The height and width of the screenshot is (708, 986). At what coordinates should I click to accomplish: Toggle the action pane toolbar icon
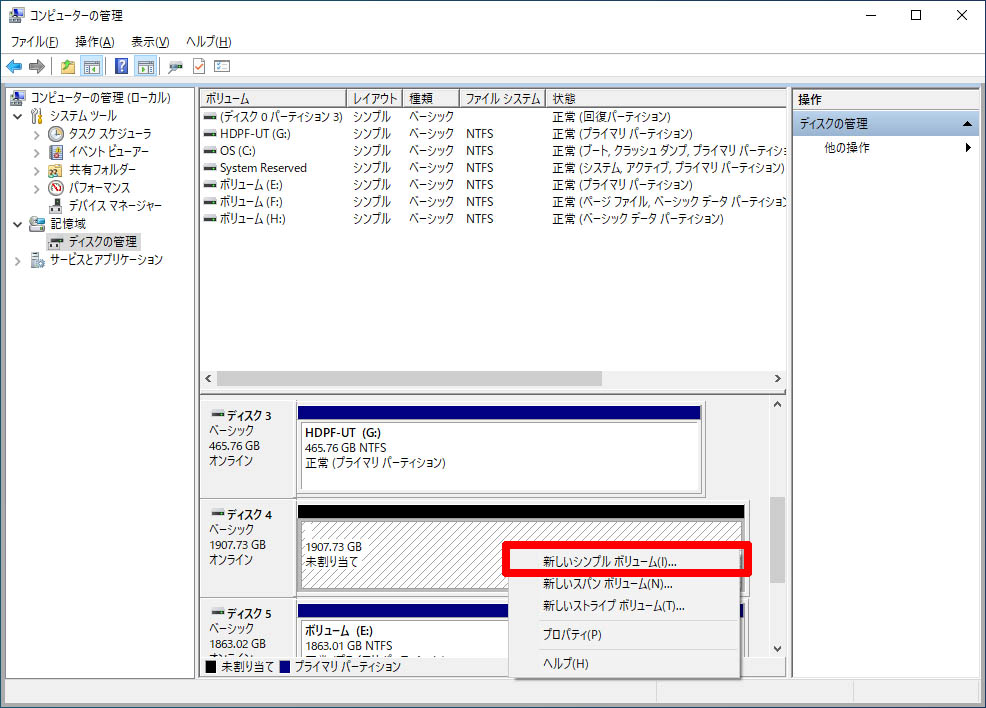click(146, 66)
